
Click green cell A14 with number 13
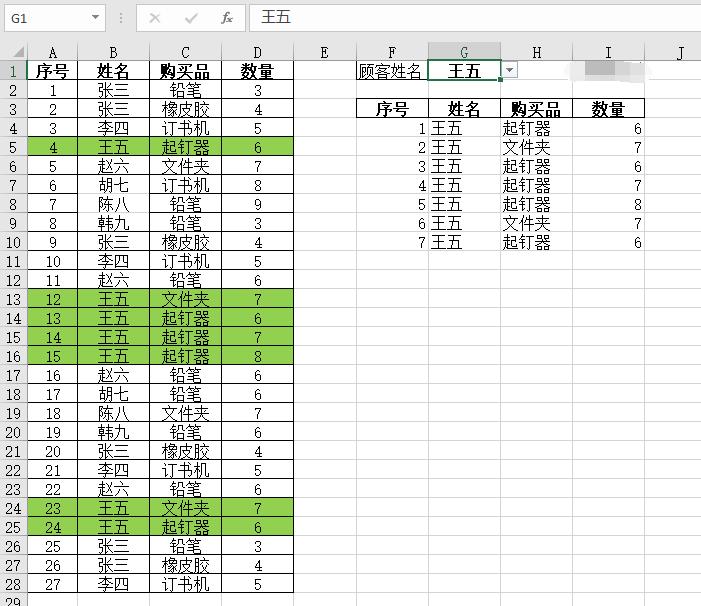[53, 318]
